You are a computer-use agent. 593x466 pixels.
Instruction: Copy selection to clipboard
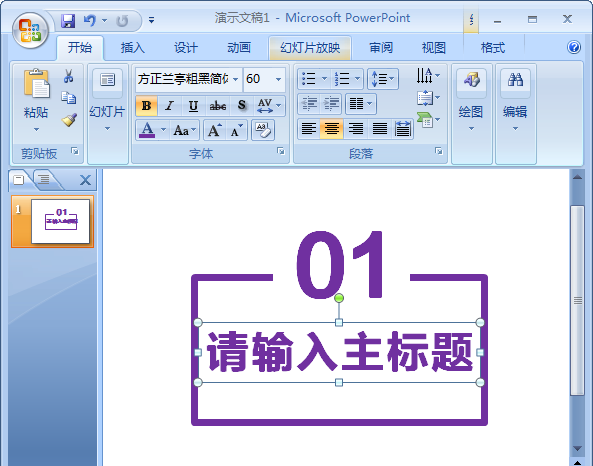(68, 98)
